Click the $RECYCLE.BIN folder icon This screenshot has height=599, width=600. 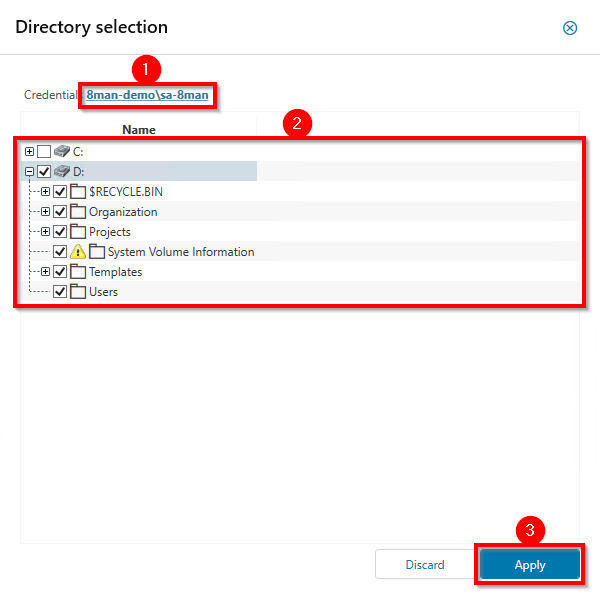pos(78,192)
